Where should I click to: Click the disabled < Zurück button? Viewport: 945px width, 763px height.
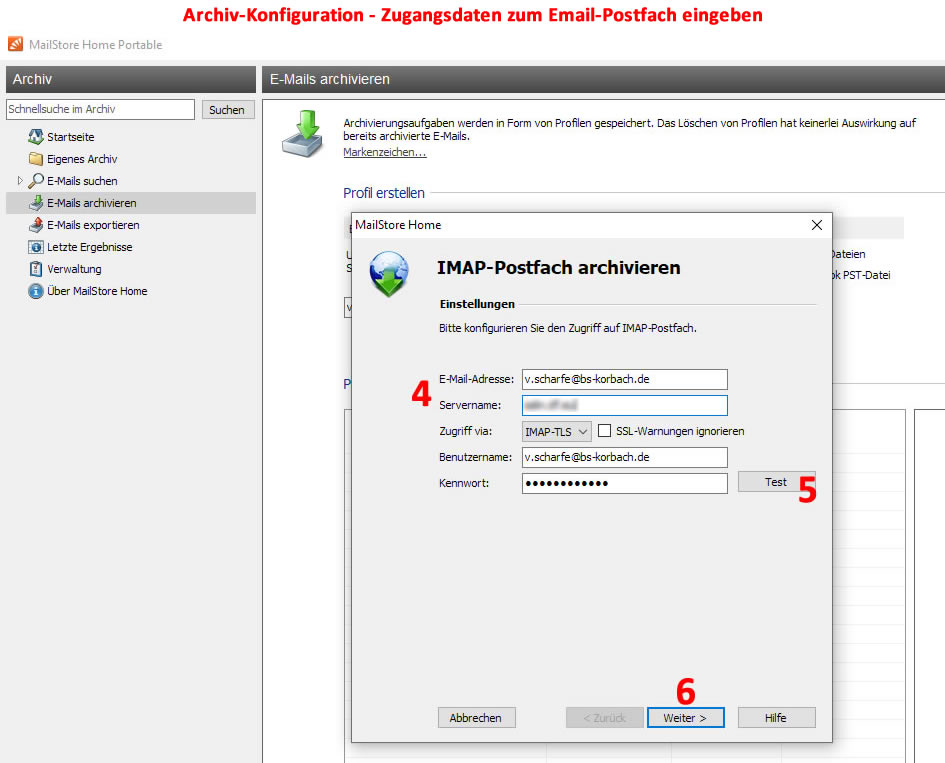604,718
